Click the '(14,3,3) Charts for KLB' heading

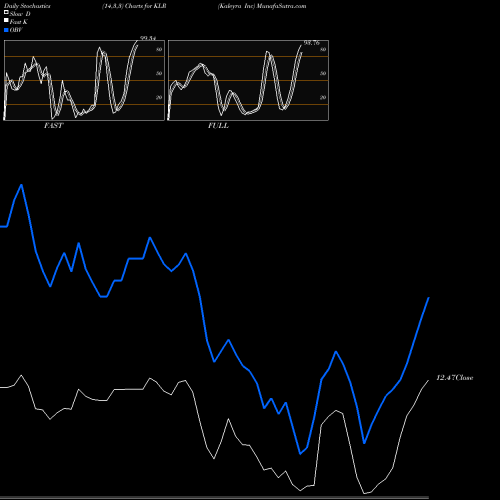pyautogui.click(x=134, y=6)
